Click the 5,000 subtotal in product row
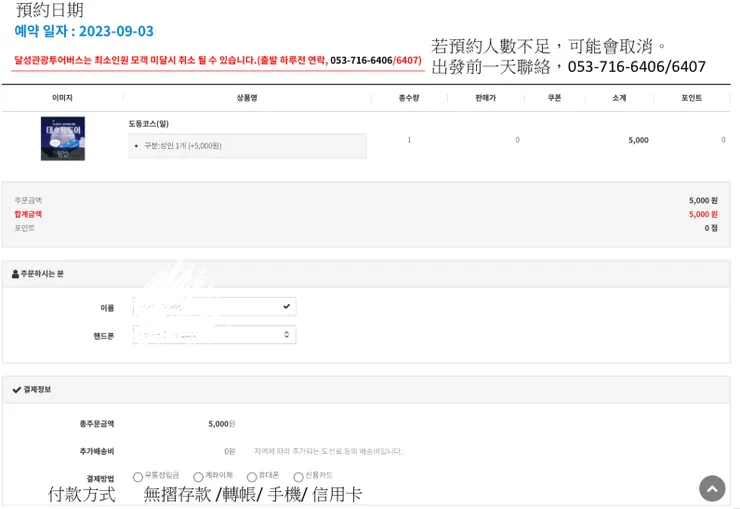 pyautogui.click(x=638, y=140)
